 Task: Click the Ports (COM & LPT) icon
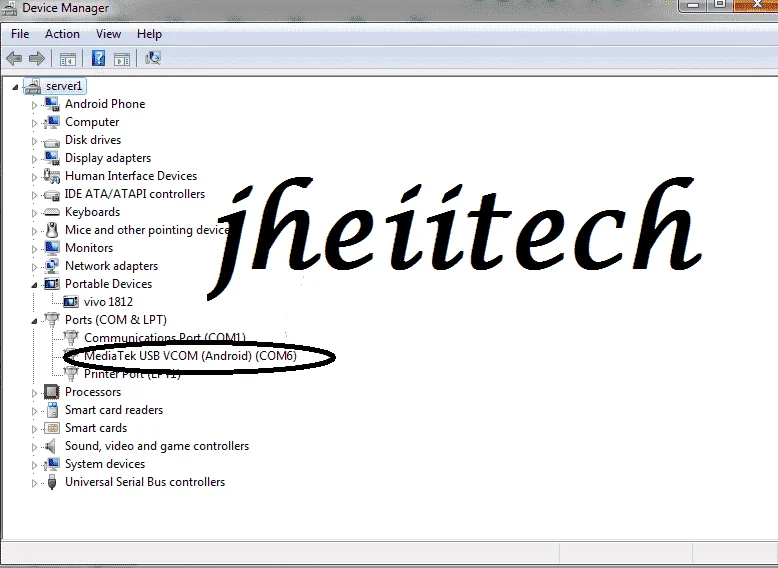pos(52,320)
